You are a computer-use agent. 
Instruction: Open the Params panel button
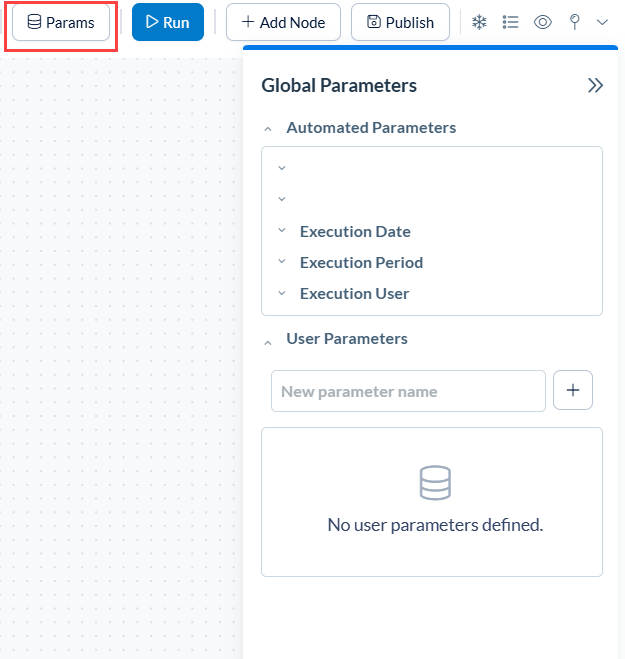pyautogui.click(x=61, y=22)
